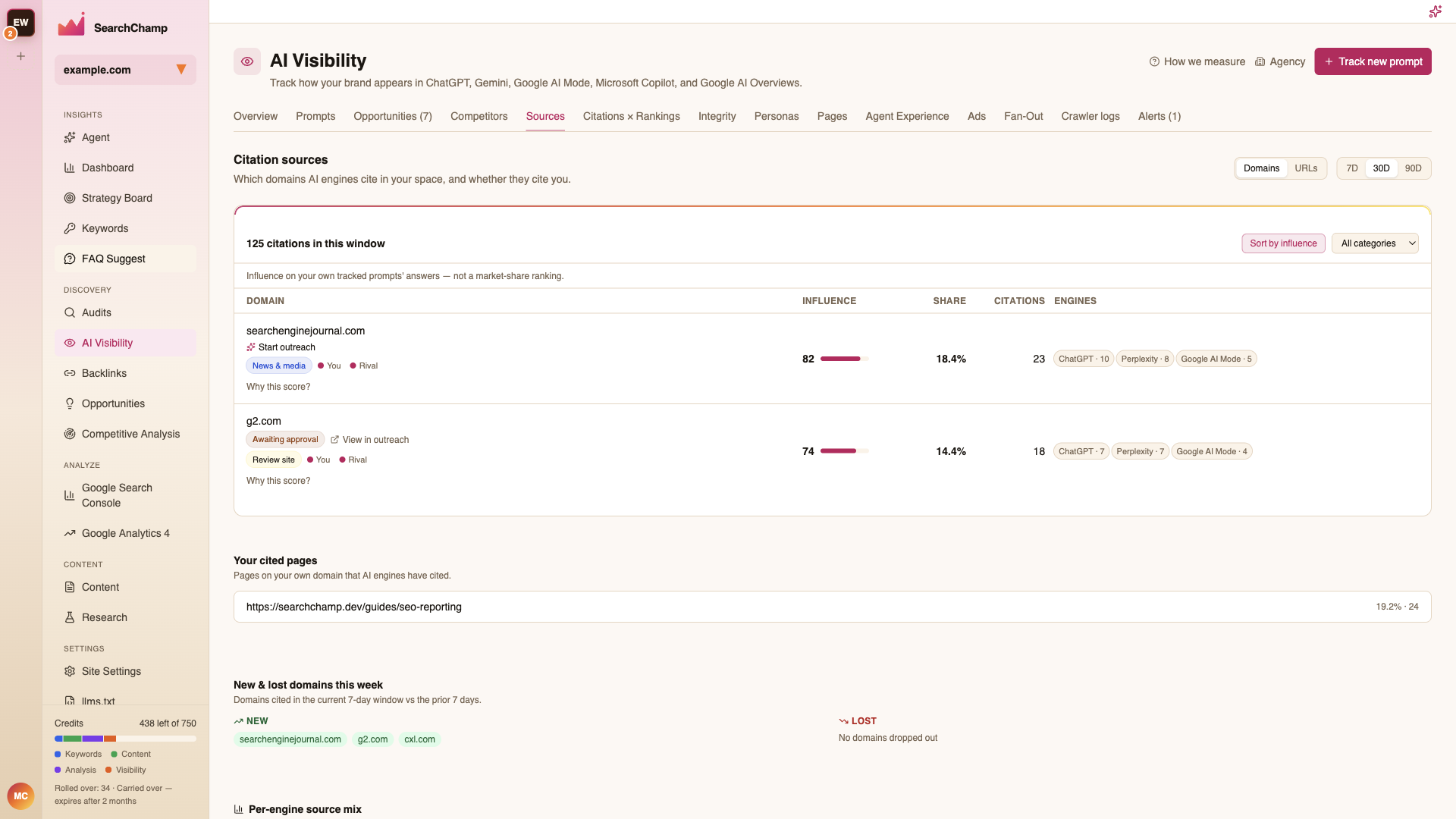Viewport: 1456px width, 819px height.
Task: Open the Competitors tab
Action: pyautogui.click(x=479, y=116)
